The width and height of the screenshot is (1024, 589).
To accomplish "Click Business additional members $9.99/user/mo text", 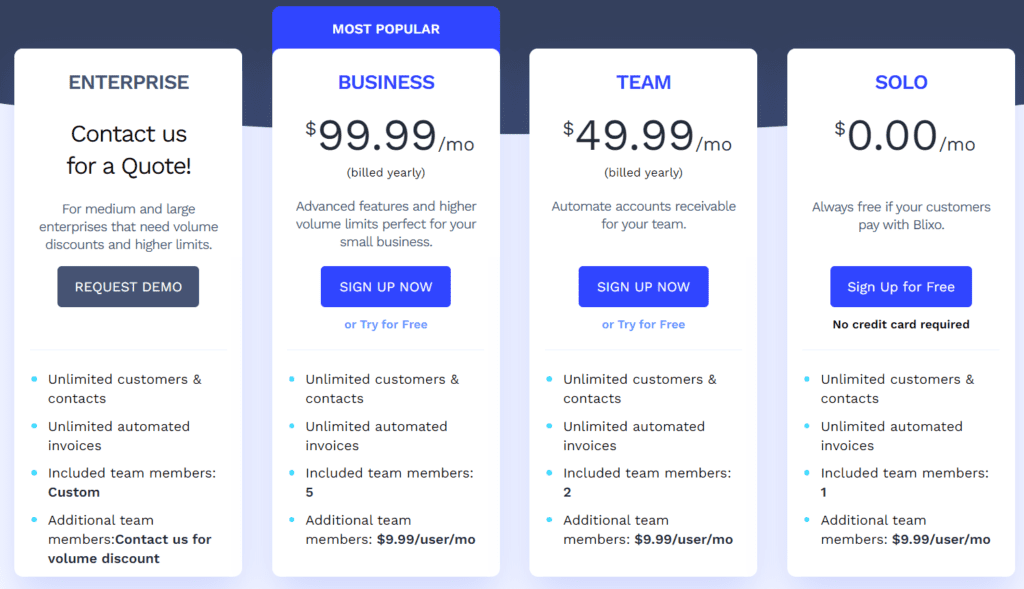I will (x=425, y=540).
